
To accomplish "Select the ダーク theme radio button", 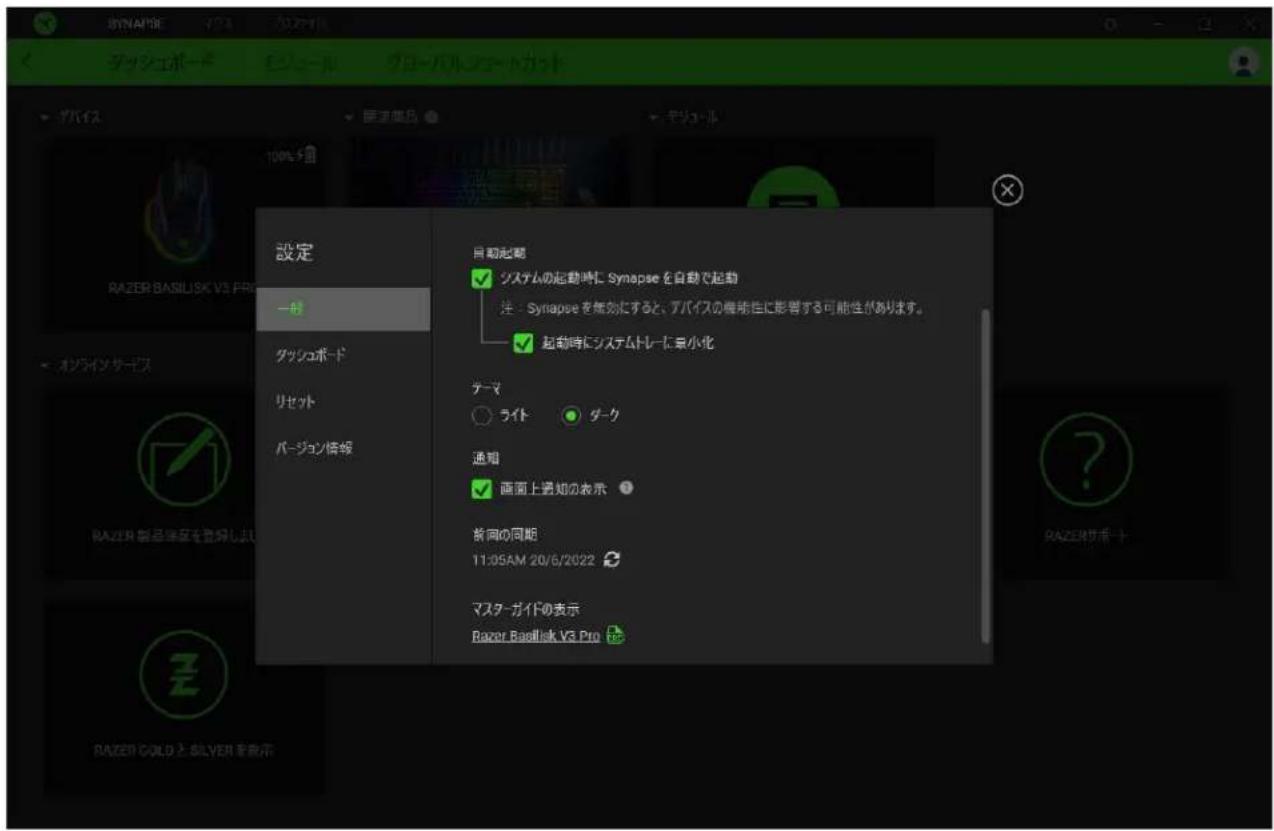I will (573, 416).
